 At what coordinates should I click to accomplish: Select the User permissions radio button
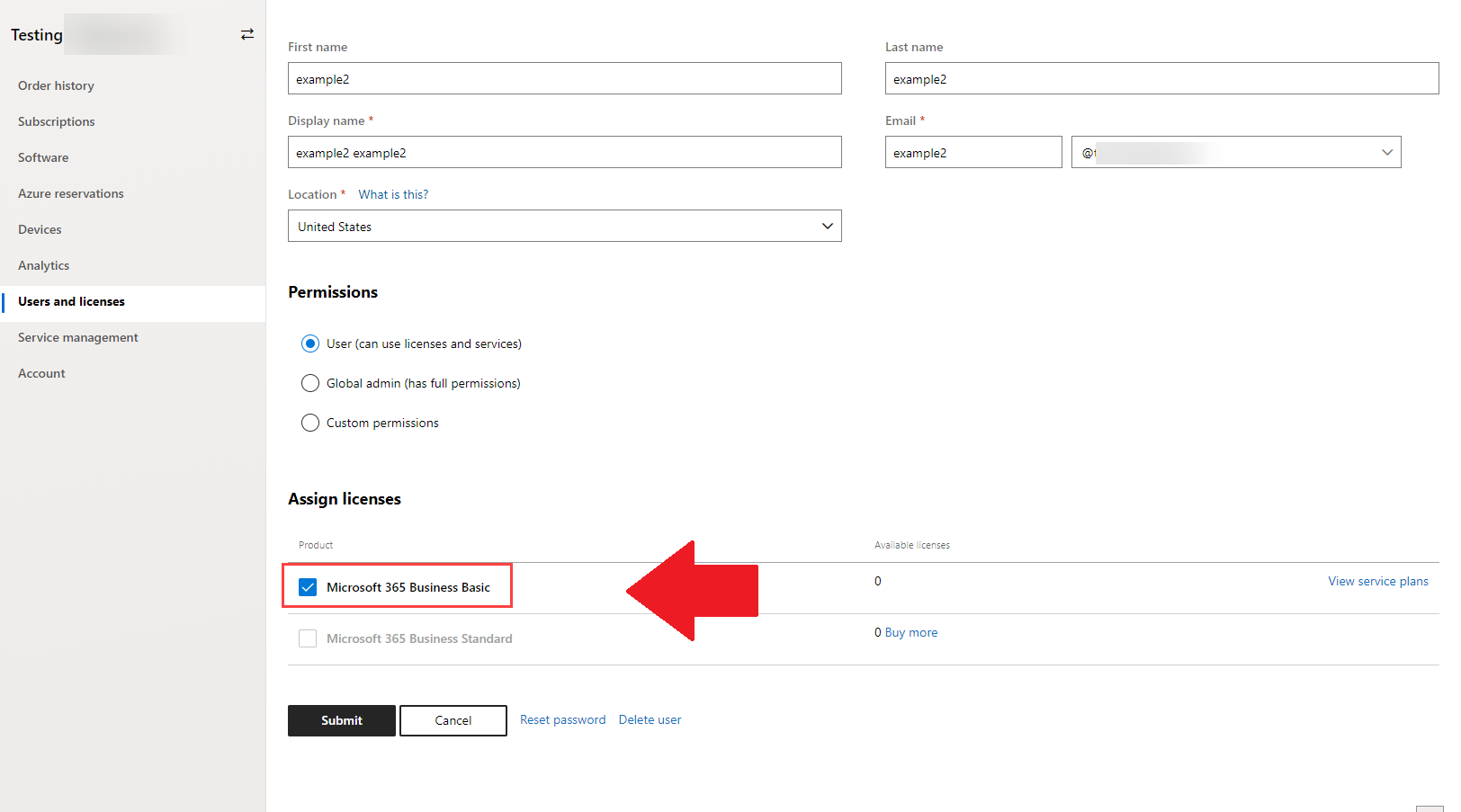(310, 344)
